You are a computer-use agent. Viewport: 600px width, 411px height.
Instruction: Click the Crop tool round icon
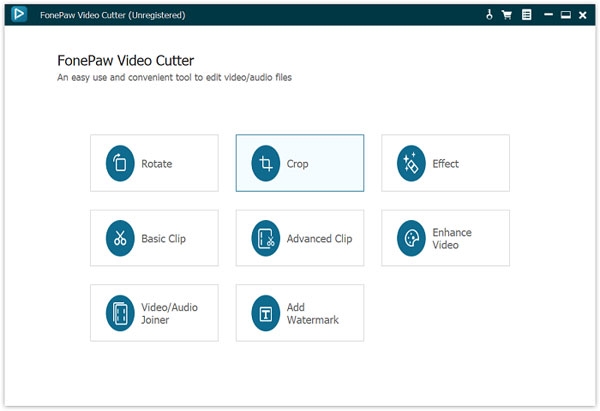pyautogui.click(x=266, y=163)
